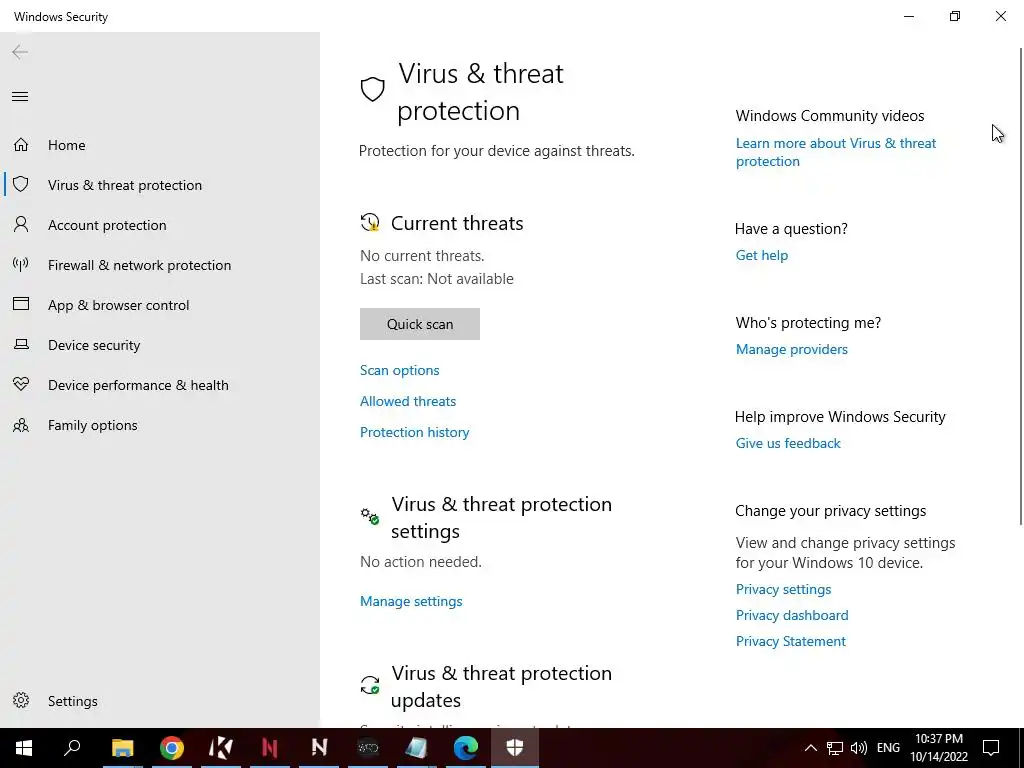Open Device security menu item
1024x768 pixels.
pyautogui.click(x=94, y=345)
